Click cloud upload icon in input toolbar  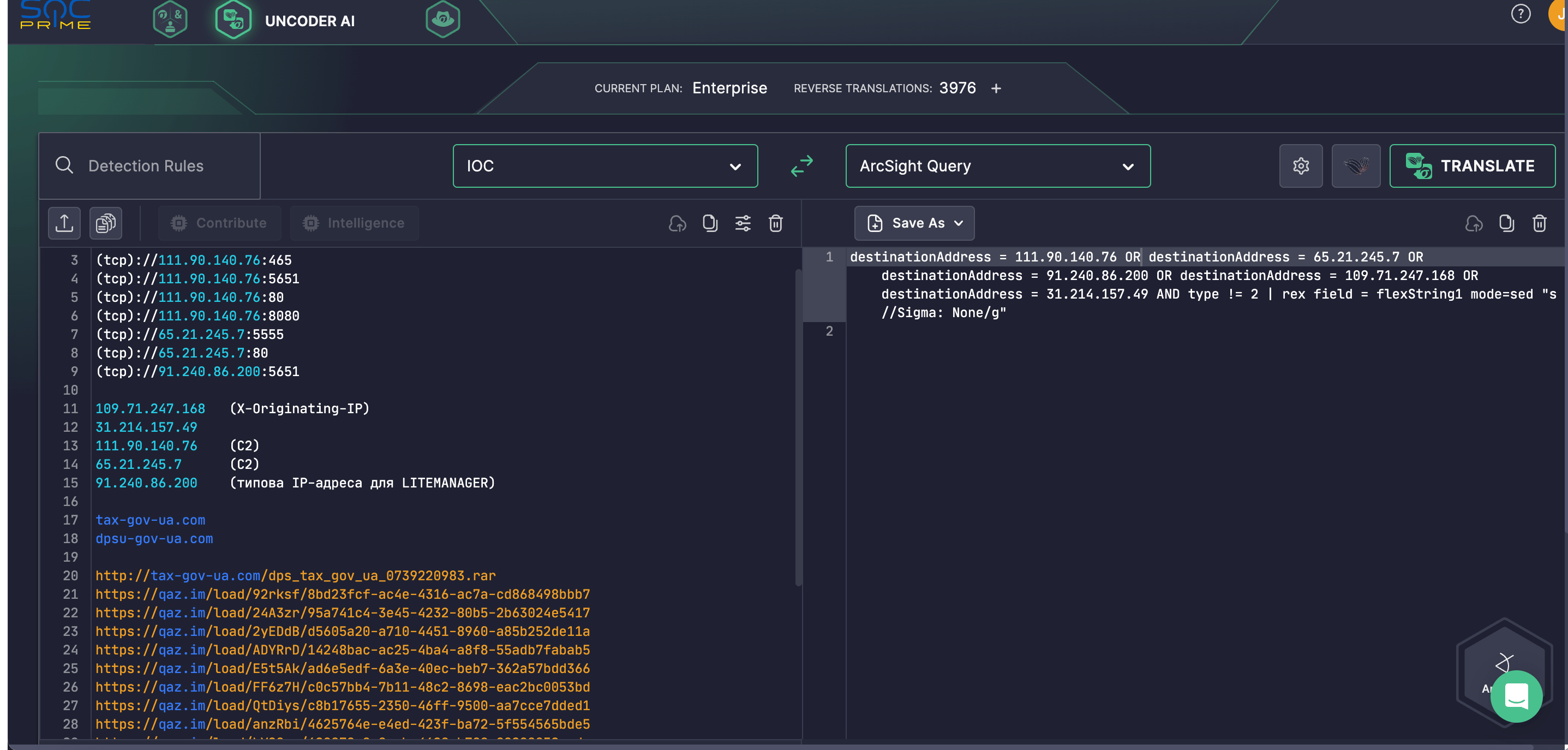pos(678,223)
